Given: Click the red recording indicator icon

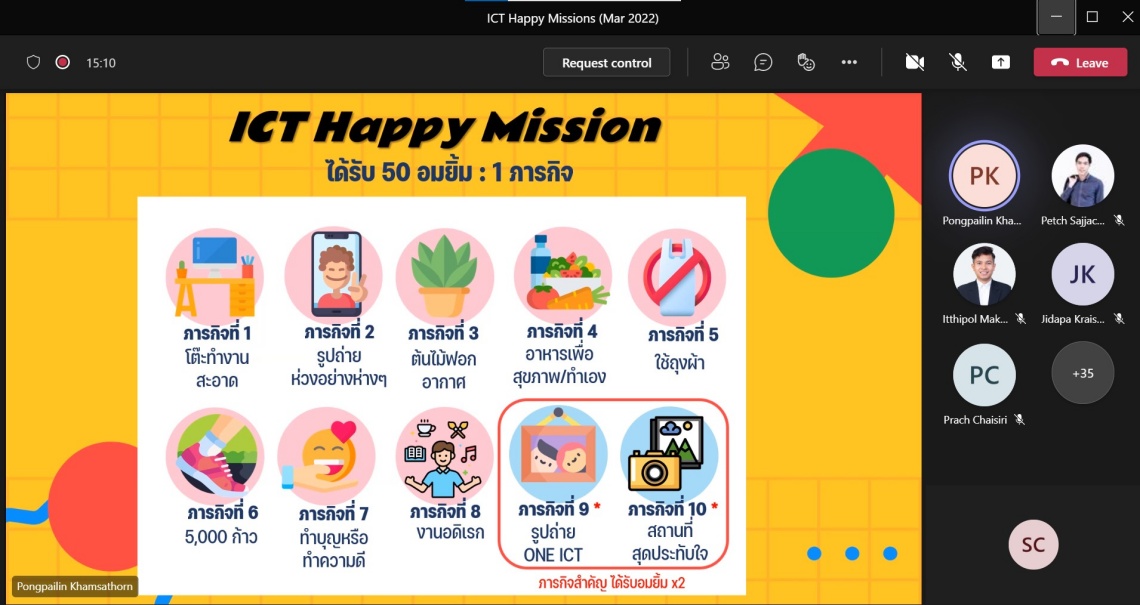Looking at the screenshot, I should [x=62, y=62].
